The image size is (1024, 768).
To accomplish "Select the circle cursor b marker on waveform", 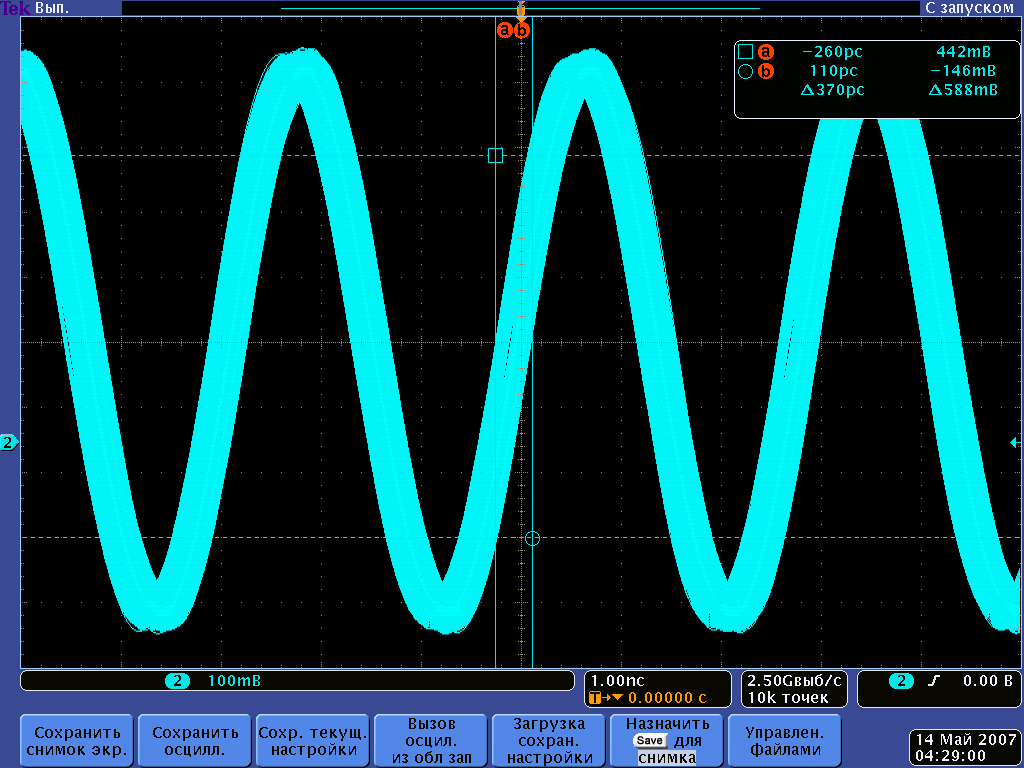I will (x=532, y=538).
